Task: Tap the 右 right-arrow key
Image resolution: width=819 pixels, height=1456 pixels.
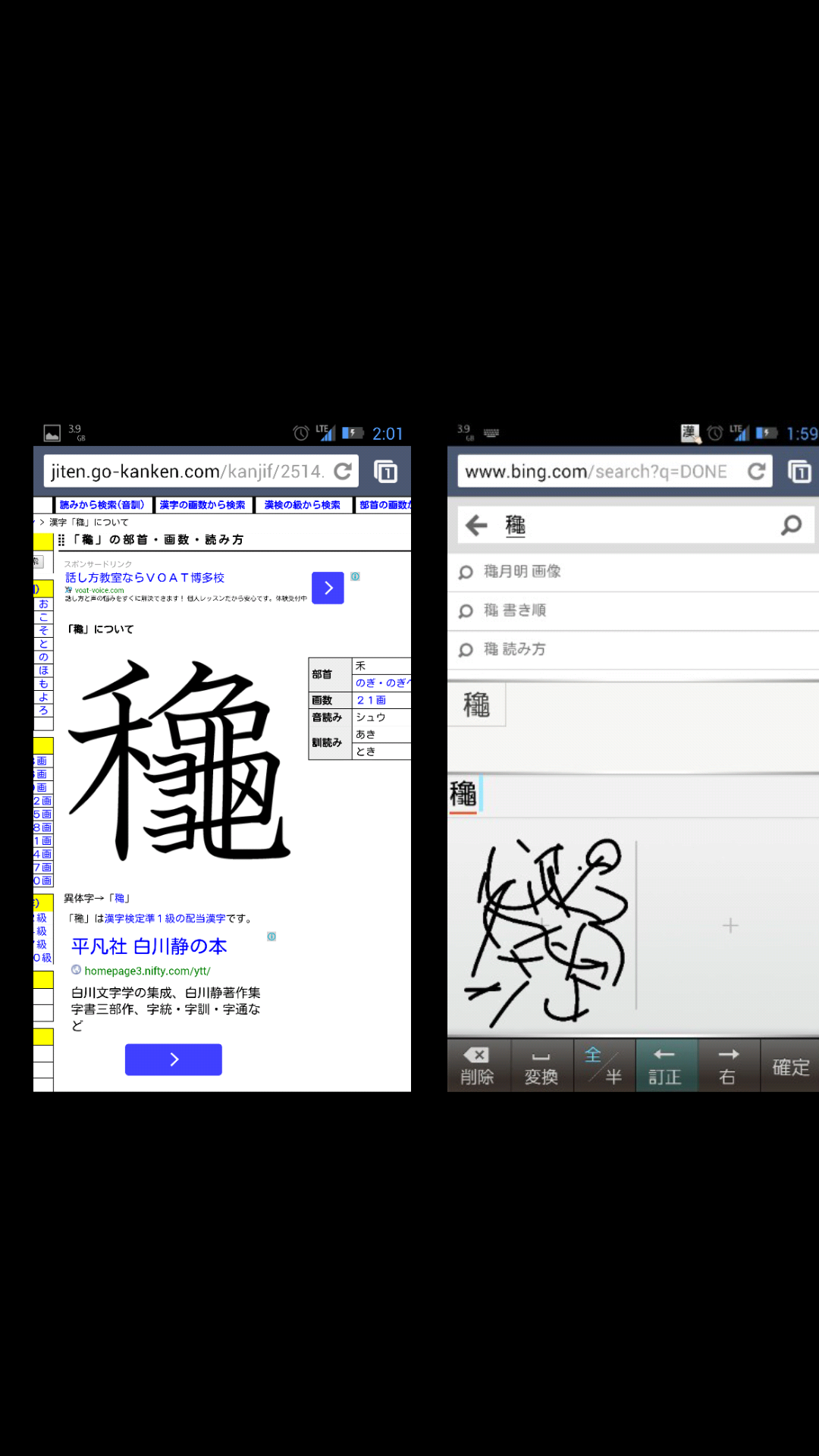Action: [x=728, y=1066]
